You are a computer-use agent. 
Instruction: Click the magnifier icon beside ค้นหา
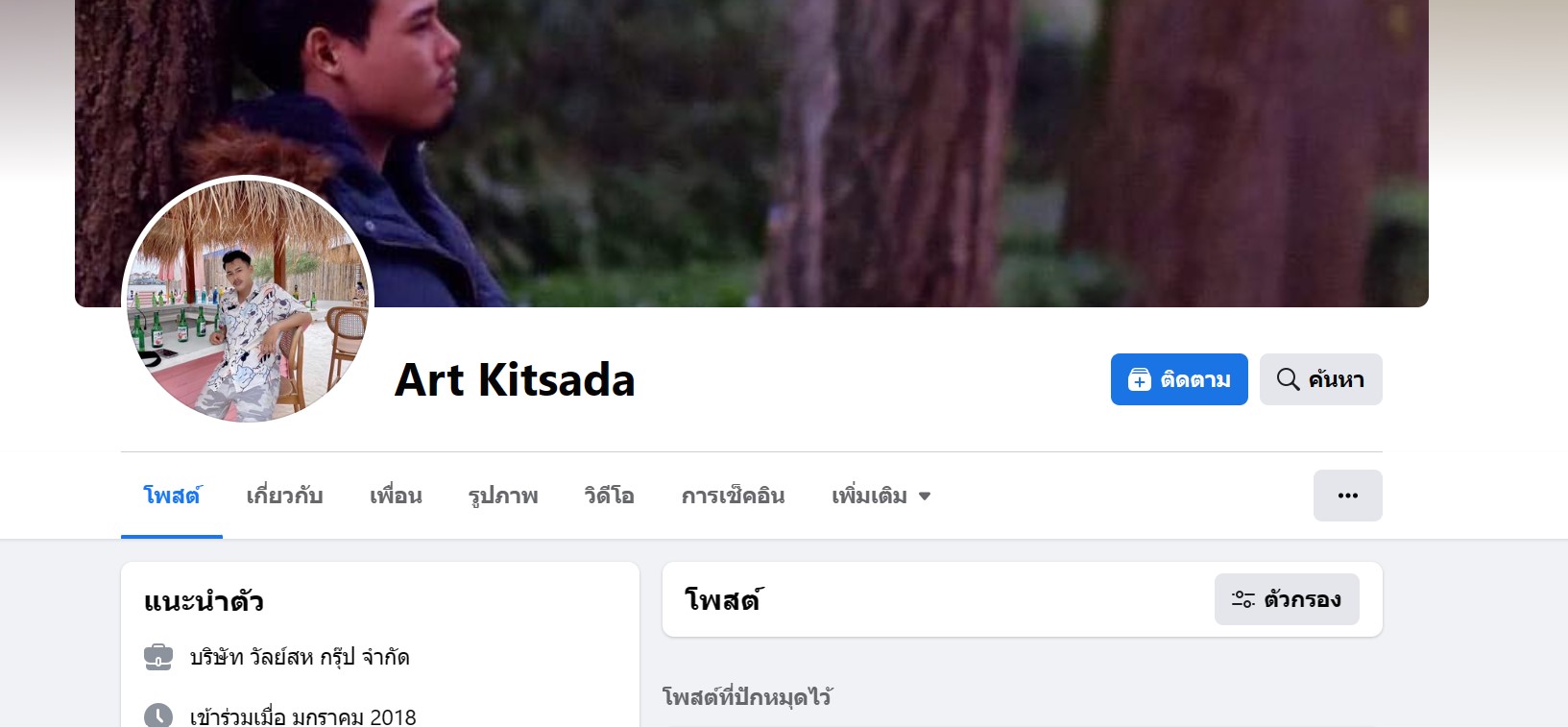1288,379
